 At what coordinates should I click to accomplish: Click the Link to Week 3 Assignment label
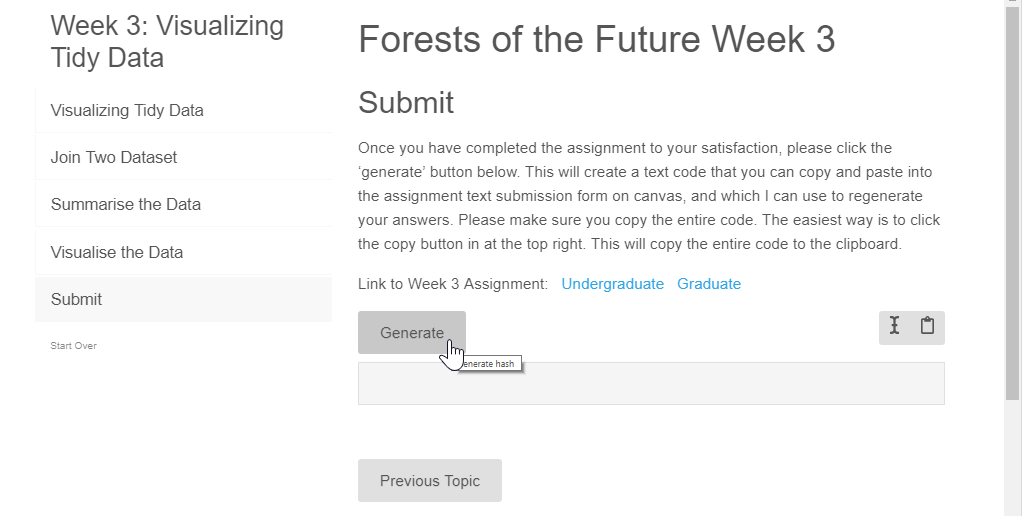click(x=453, y=284)
